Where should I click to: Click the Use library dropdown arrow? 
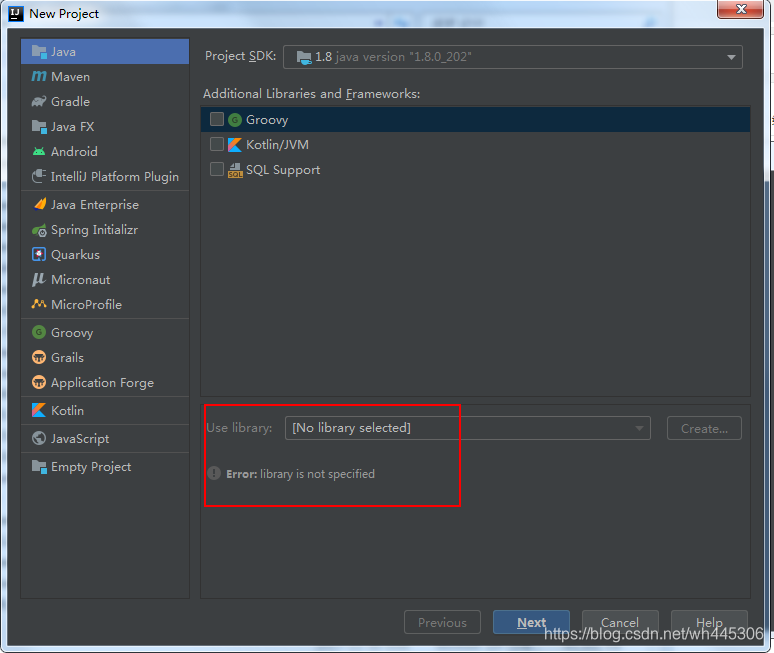[639, 428]
